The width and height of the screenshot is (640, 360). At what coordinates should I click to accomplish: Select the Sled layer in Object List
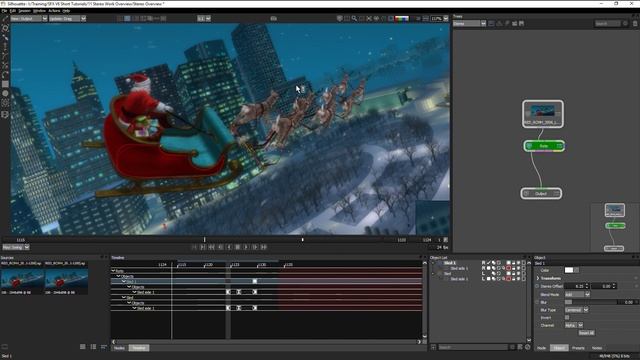tap(447, 274)
